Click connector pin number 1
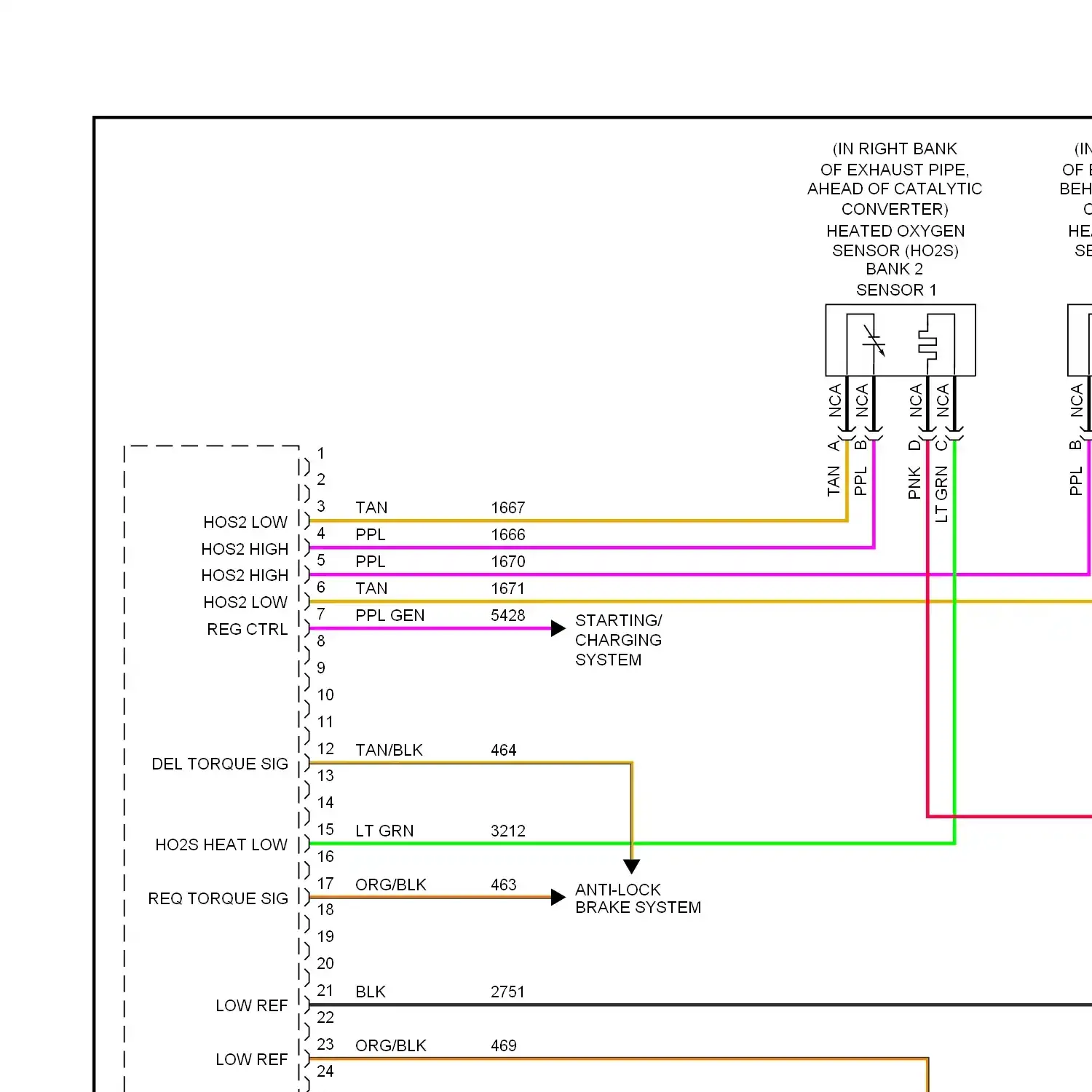Viewport: 1092px width, 1092px height. pyautogui.click(x=321, y=454)
